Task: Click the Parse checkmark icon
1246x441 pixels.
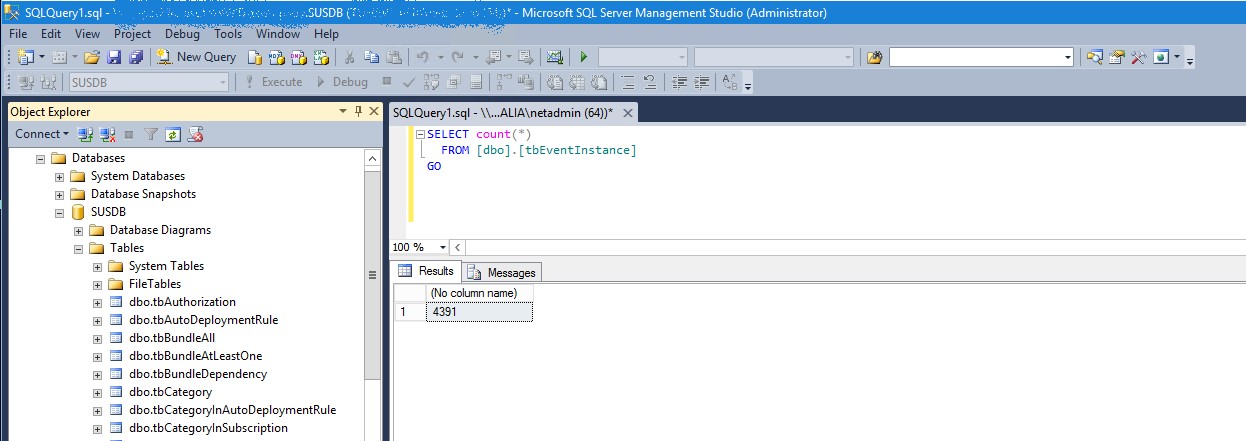Action: pos(408,82)
